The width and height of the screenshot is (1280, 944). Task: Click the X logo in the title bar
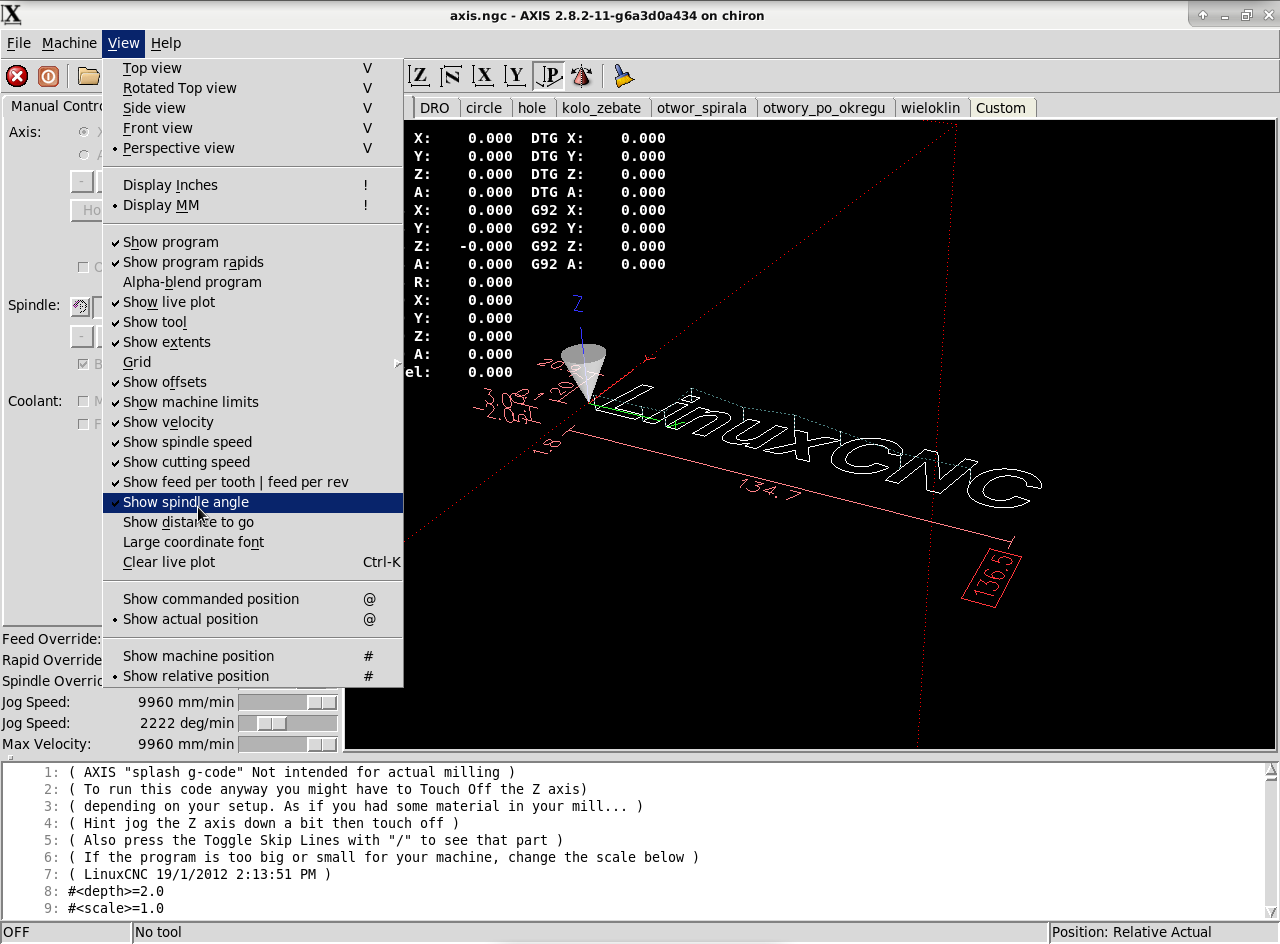click(x=13, y=14)
